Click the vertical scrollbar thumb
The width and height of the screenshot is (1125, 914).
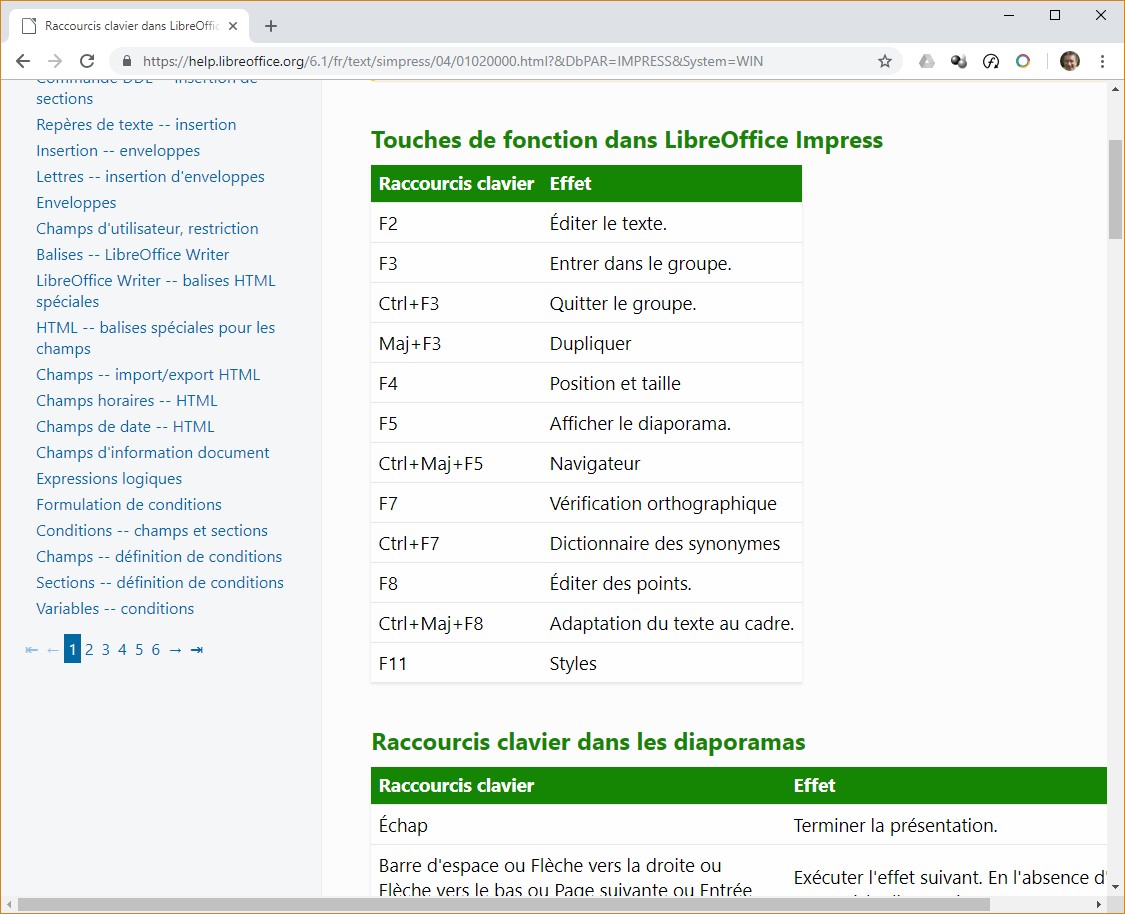tap(1115, 190)
